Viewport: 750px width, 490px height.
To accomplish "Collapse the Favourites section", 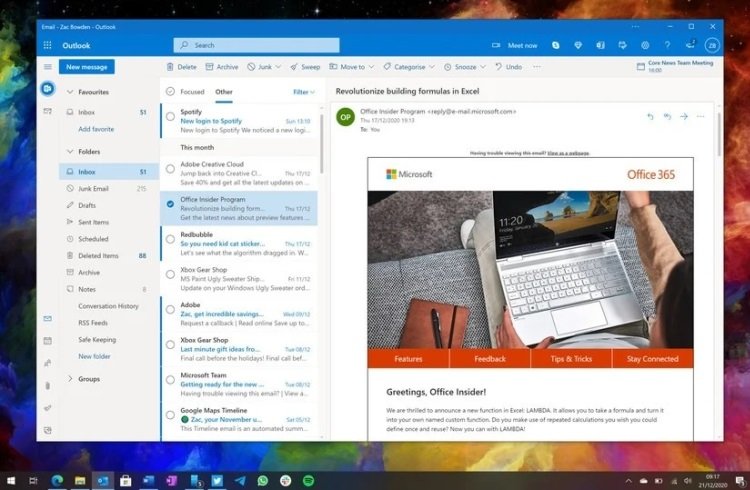I will [x=70, y=91].
